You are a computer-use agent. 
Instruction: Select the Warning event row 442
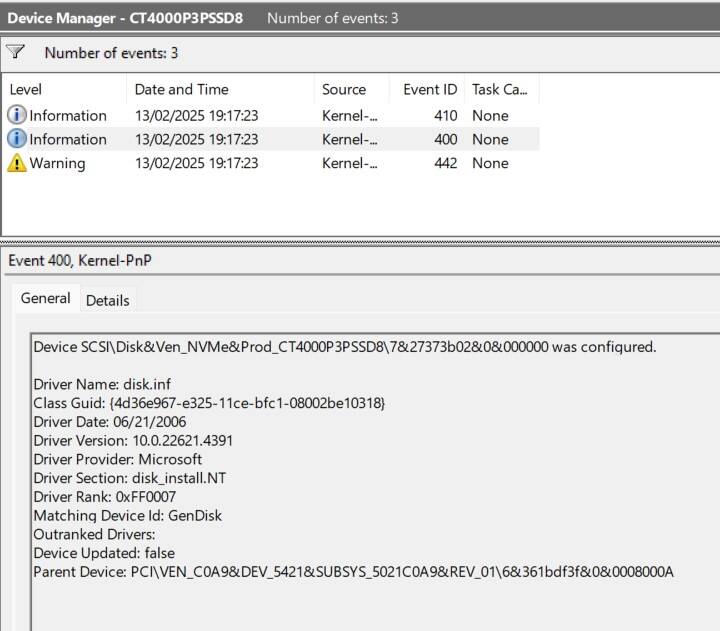pos(271,163)
